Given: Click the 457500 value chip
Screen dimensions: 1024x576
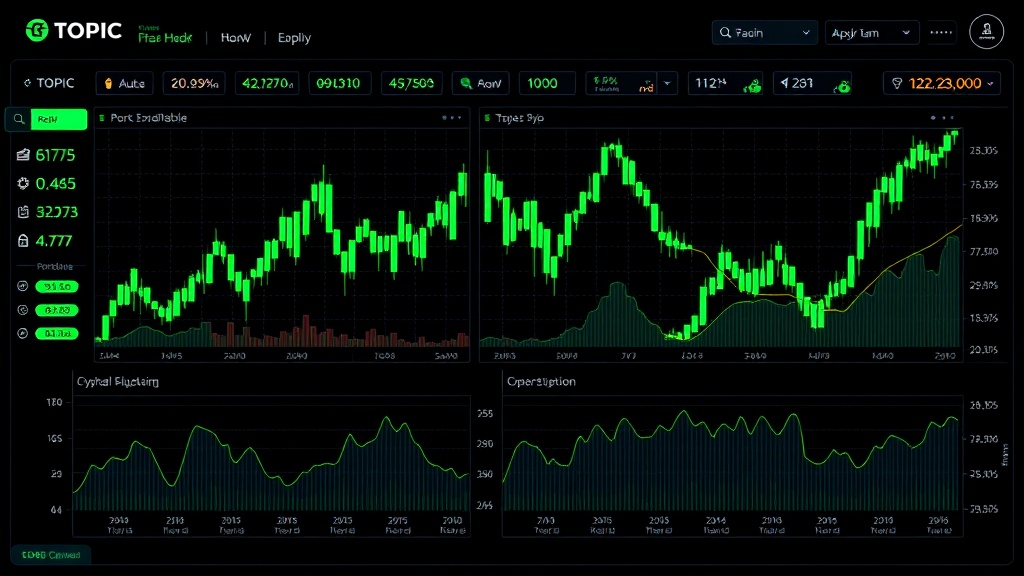Looking at the screenshot, I should [x=411, y=84].
